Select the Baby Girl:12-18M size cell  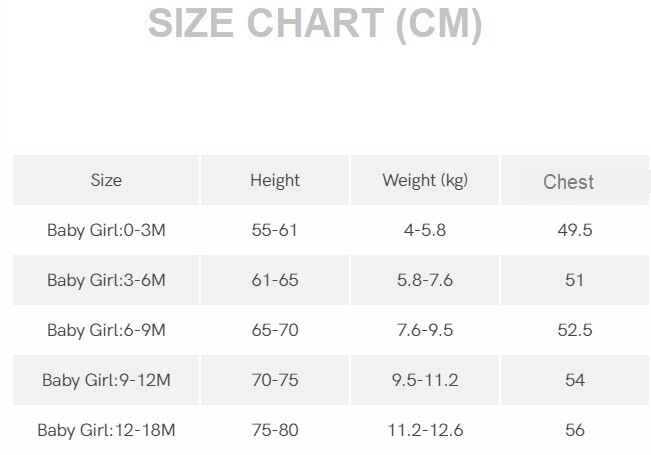(x=106, y=430)
